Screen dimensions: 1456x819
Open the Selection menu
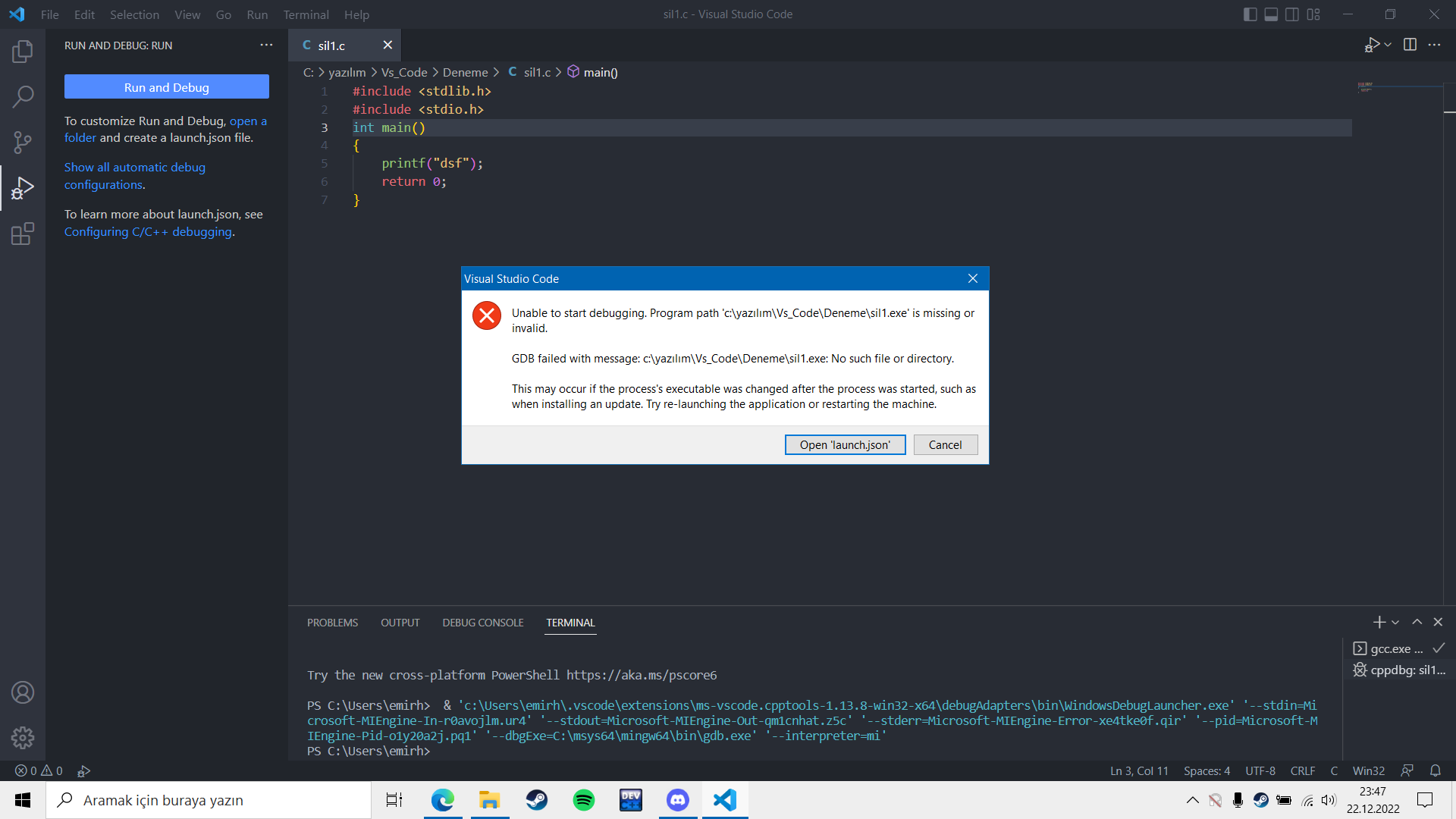(x=134, y=14)
